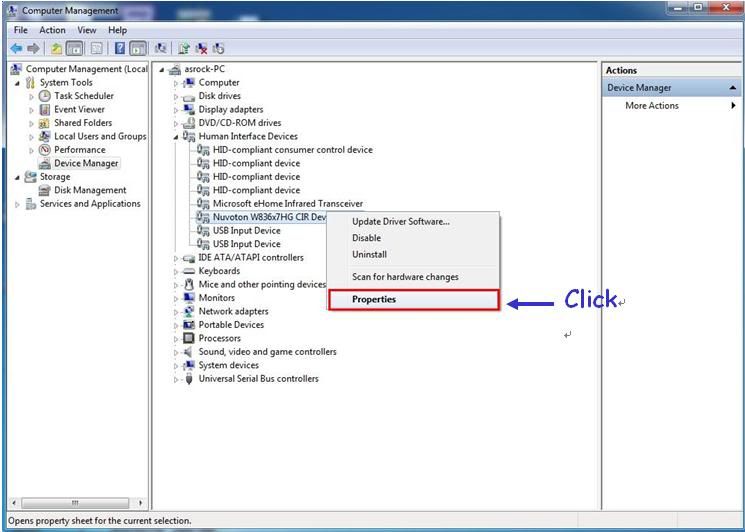The image size is (745, 532).
Task: Click More Actions in Actions pane
Action: point(652,106)
